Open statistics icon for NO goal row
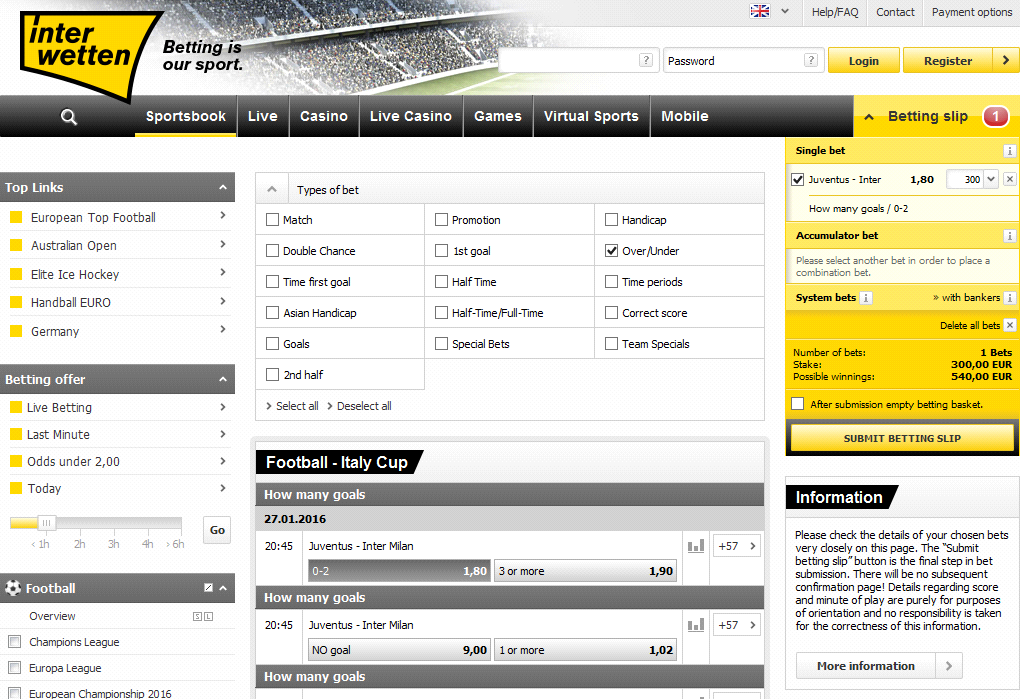This screenshot has height=699, width=1020. pyautogui.click(x=695, y=625)
